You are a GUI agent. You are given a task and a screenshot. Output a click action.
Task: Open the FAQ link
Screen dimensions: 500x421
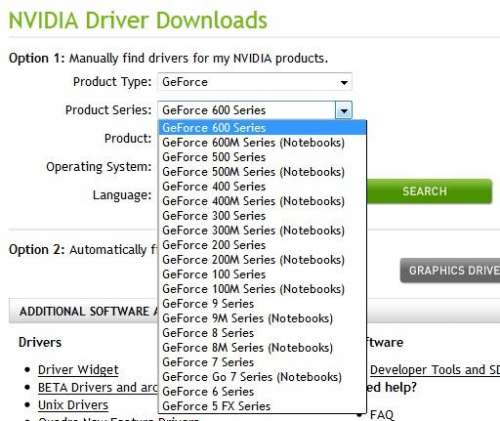click(382, 415)
